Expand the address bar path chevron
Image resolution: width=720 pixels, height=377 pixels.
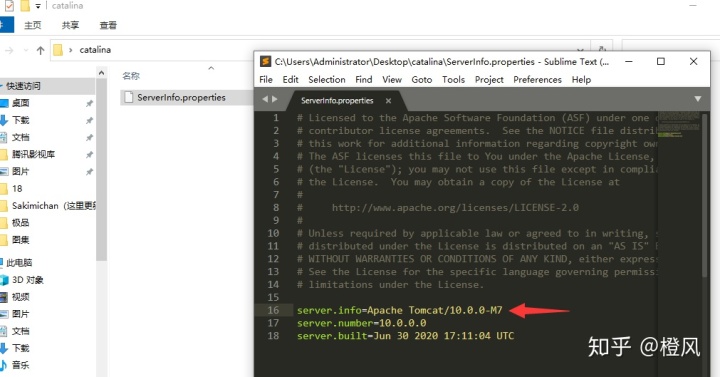(70, 50)
